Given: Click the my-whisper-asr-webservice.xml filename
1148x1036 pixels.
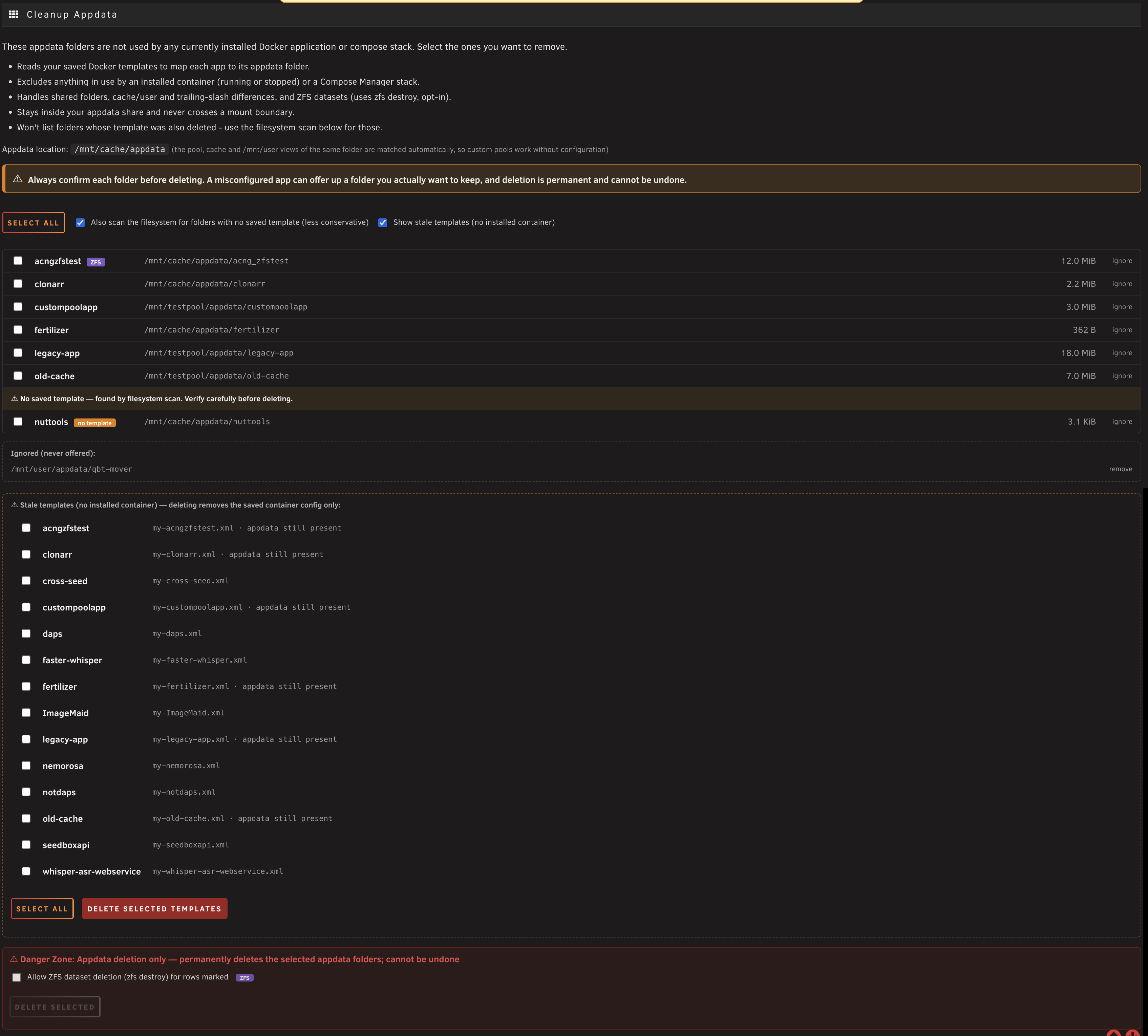Looking at the screenshot, I should point(217,871).
